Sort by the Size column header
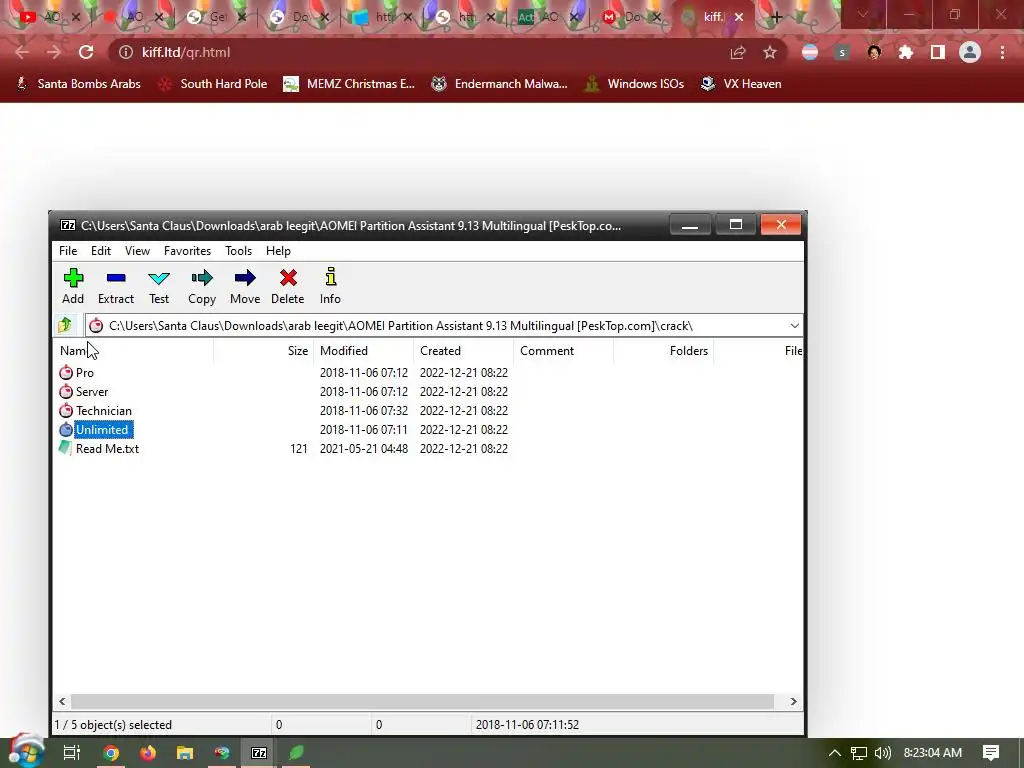 264,351
